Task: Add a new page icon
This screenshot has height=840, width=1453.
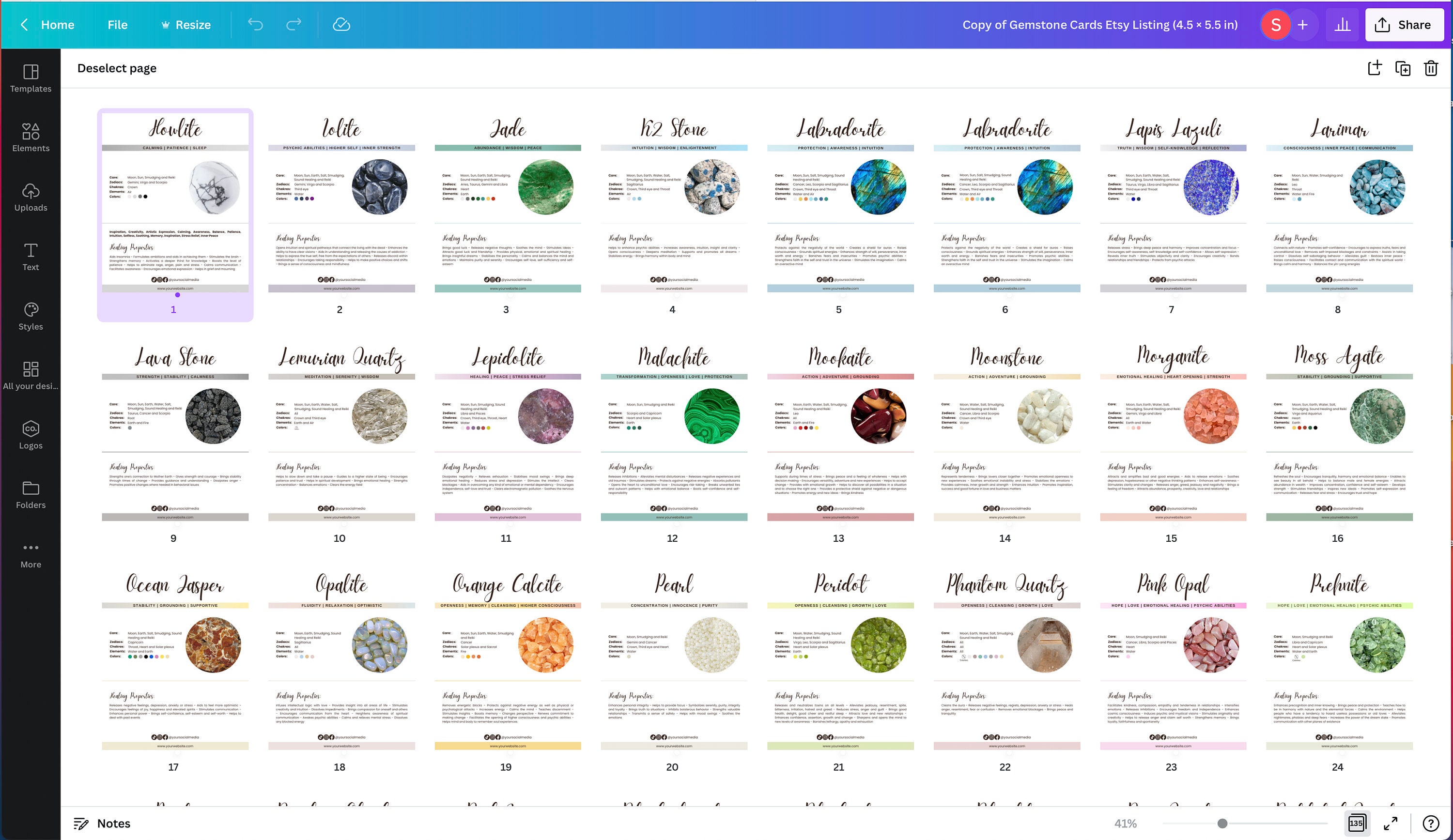Action: [x=1375, y=68]
